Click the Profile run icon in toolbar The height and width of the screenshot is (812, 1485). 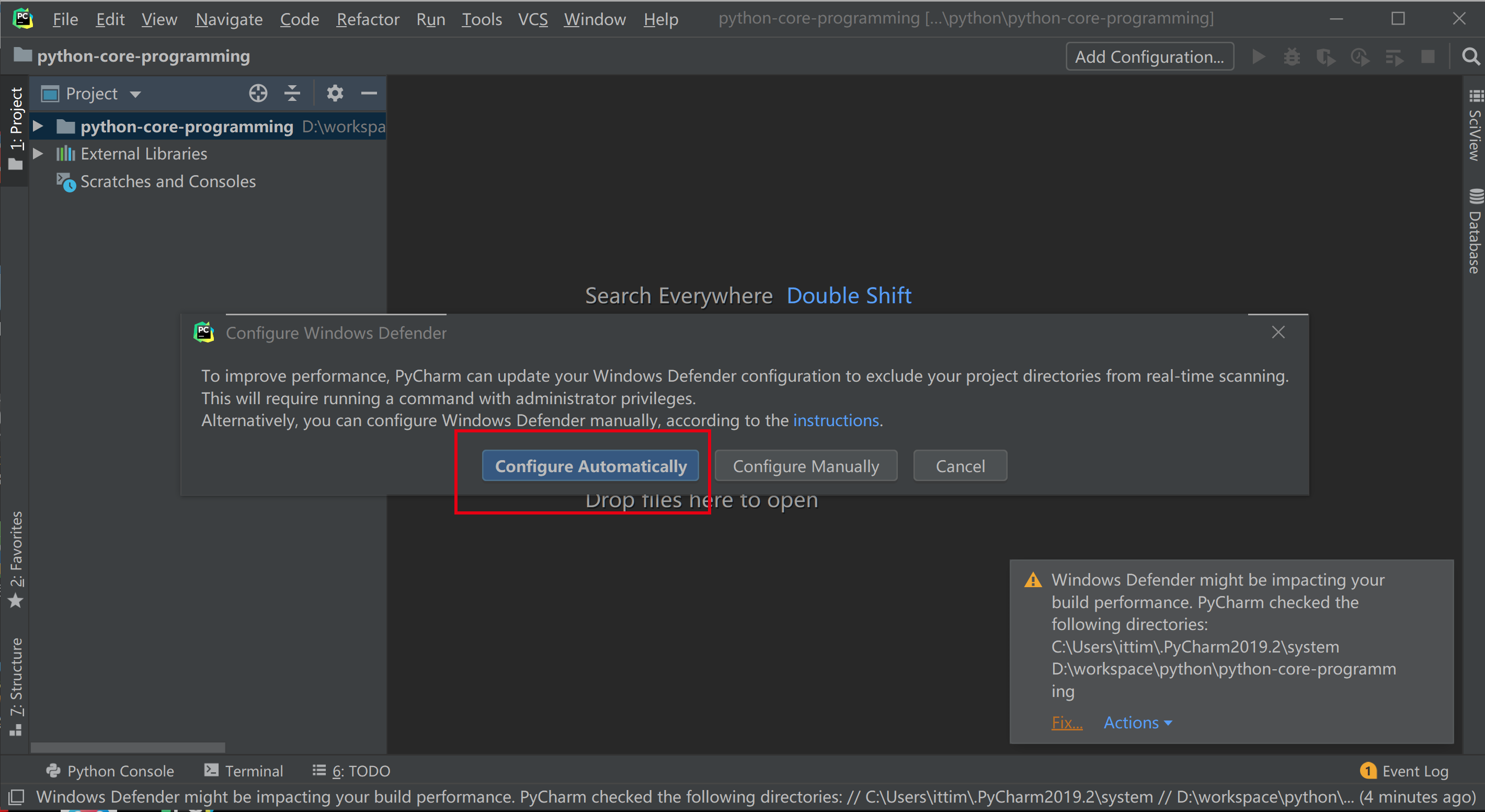tap(1360, 56)
